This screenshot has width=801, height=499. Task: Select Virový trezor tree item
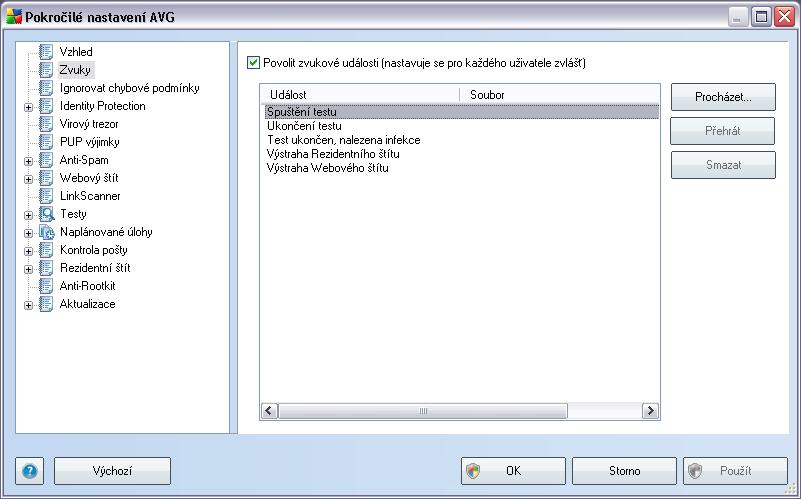tap(89, 124)
